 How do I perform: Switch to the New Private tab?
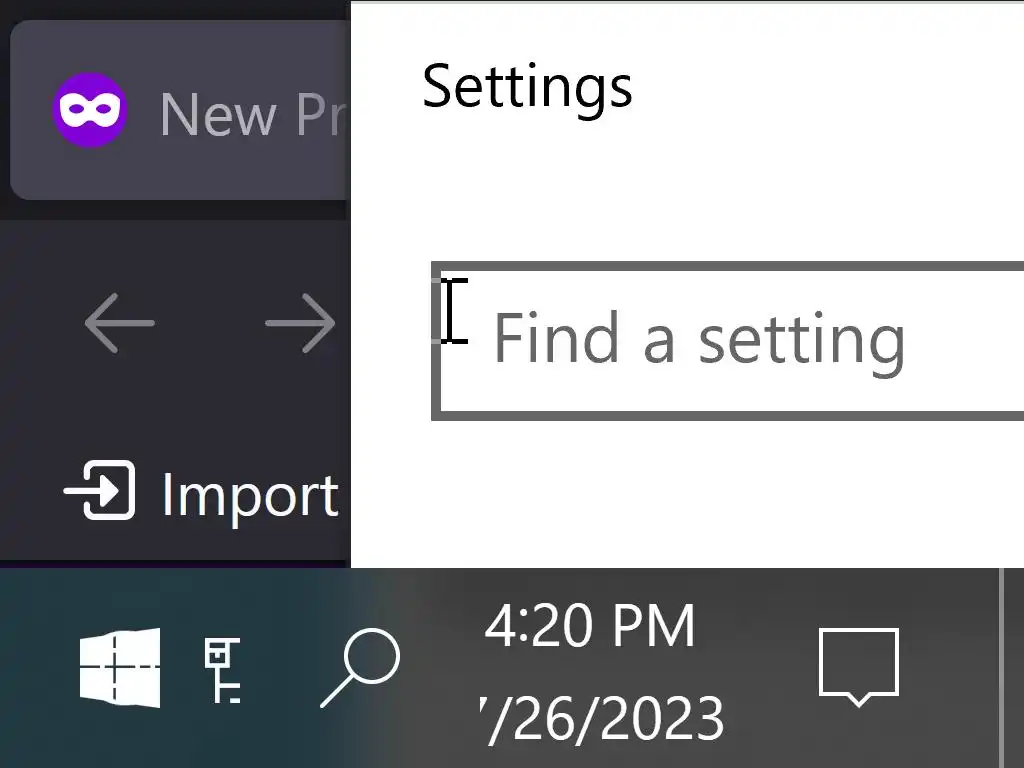pyautogui.click(x=240, y=113)
